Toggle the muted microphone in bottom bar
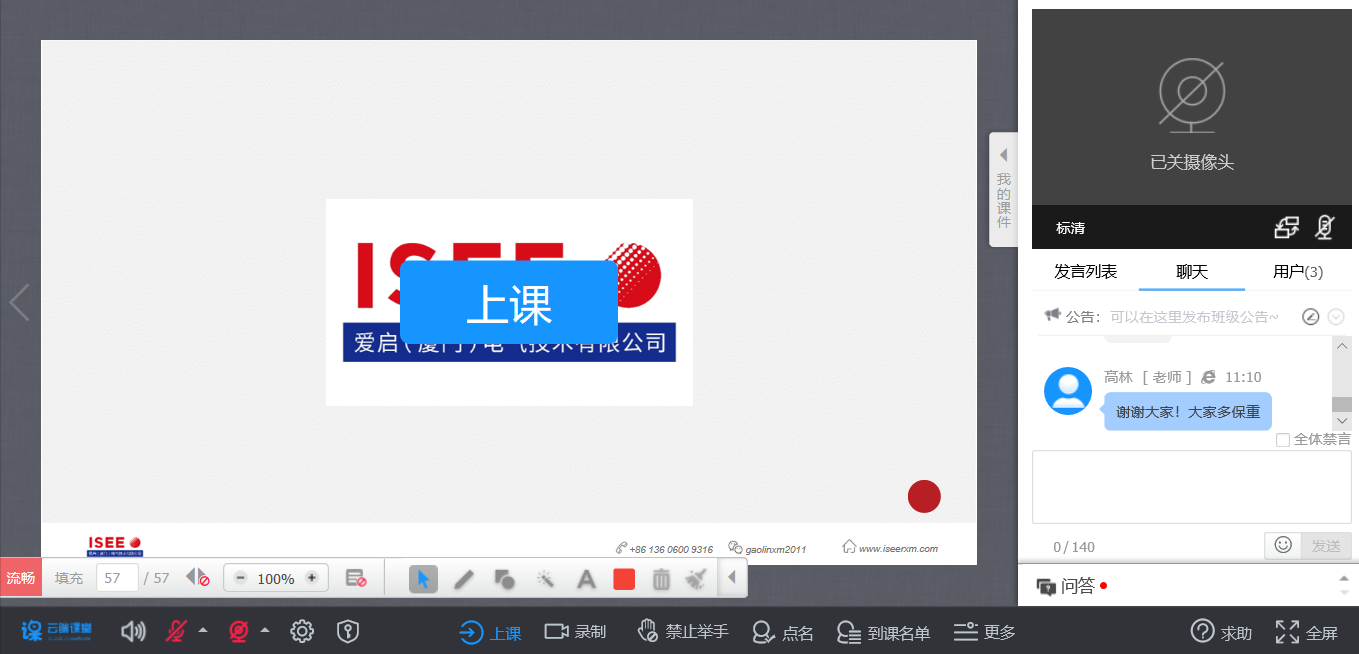The height and width of the screenshot is (654, 1359). [176, 632]
